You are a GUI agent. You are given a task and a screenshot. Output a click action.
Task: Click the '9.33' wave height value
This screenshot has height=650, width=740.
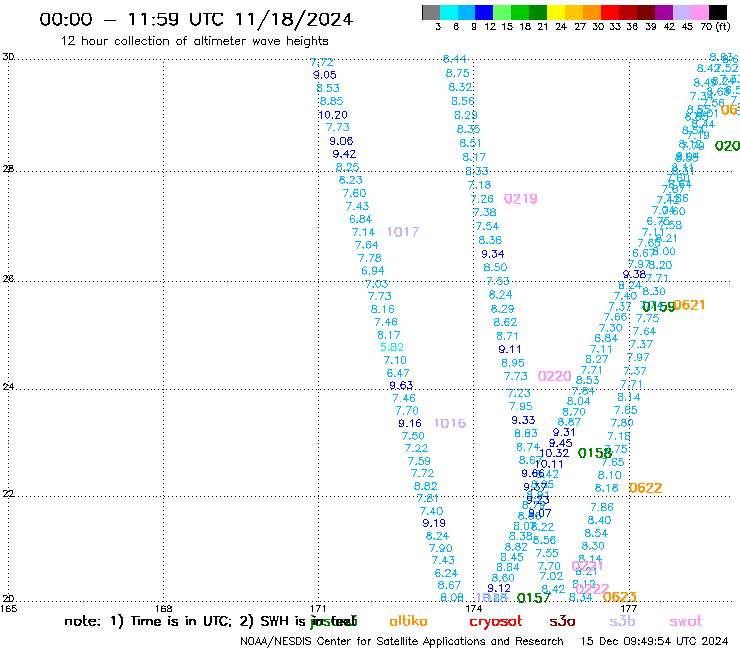click(523, 420)
